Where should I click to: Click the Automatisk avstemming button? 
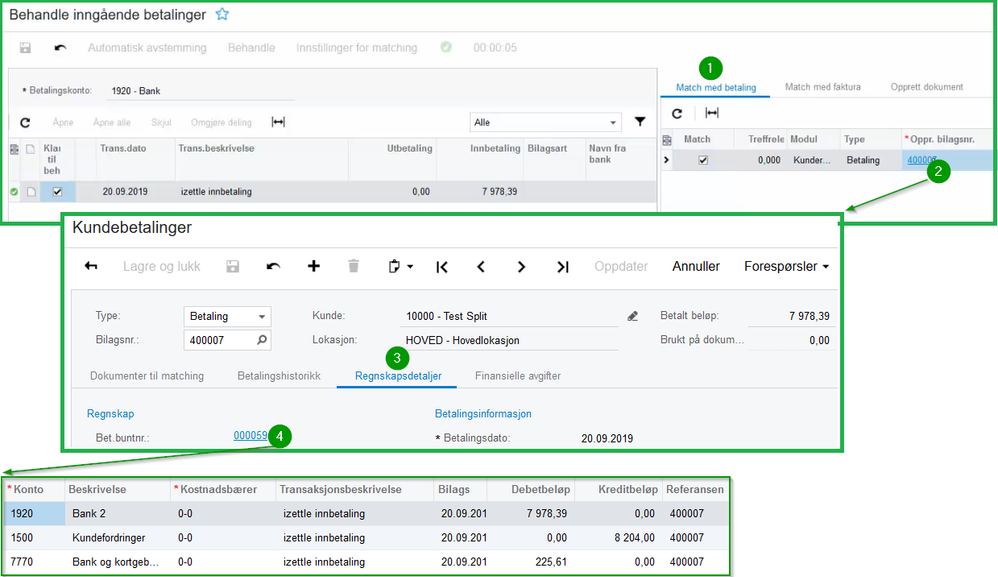click(x=147, y=48)
